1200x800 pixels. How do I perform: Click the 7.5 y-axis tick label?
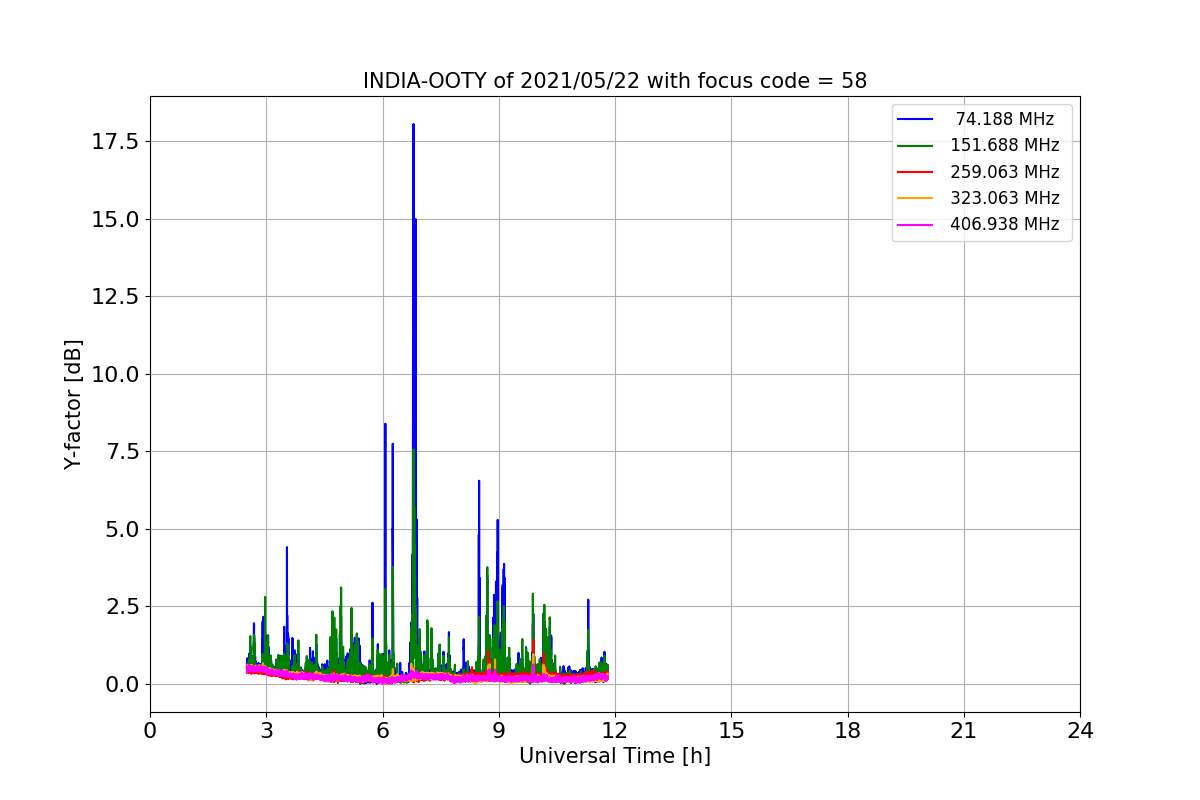124,451
